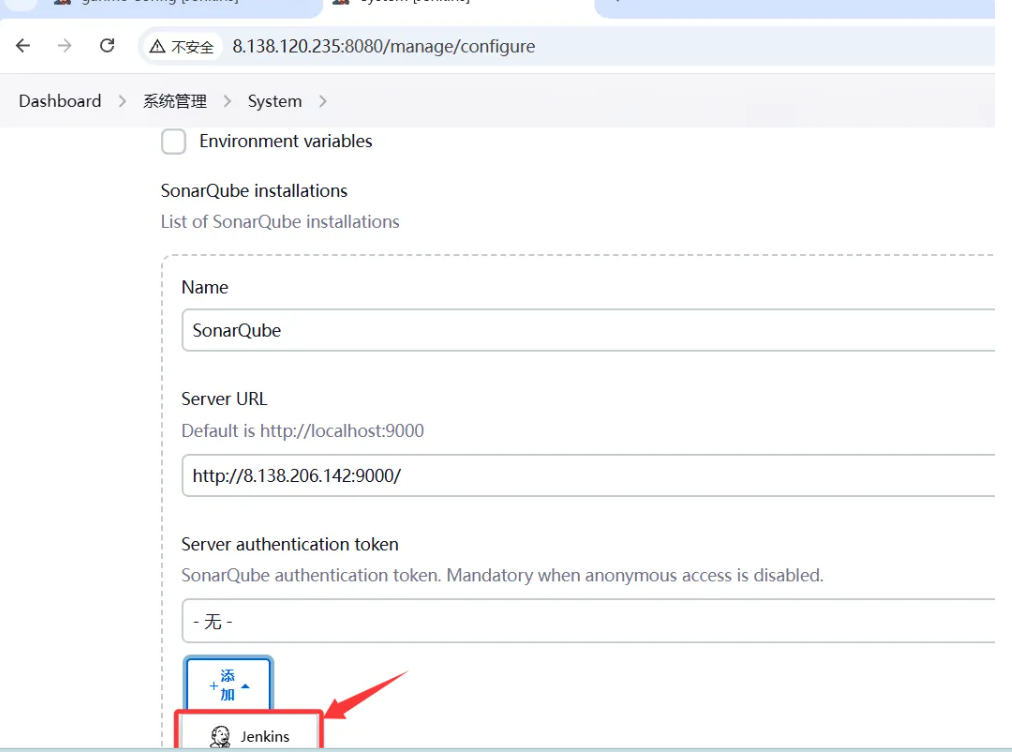Edit the SonarQube Name field
This screenshot has width=1012, height=752.
(x=588, y=330)
